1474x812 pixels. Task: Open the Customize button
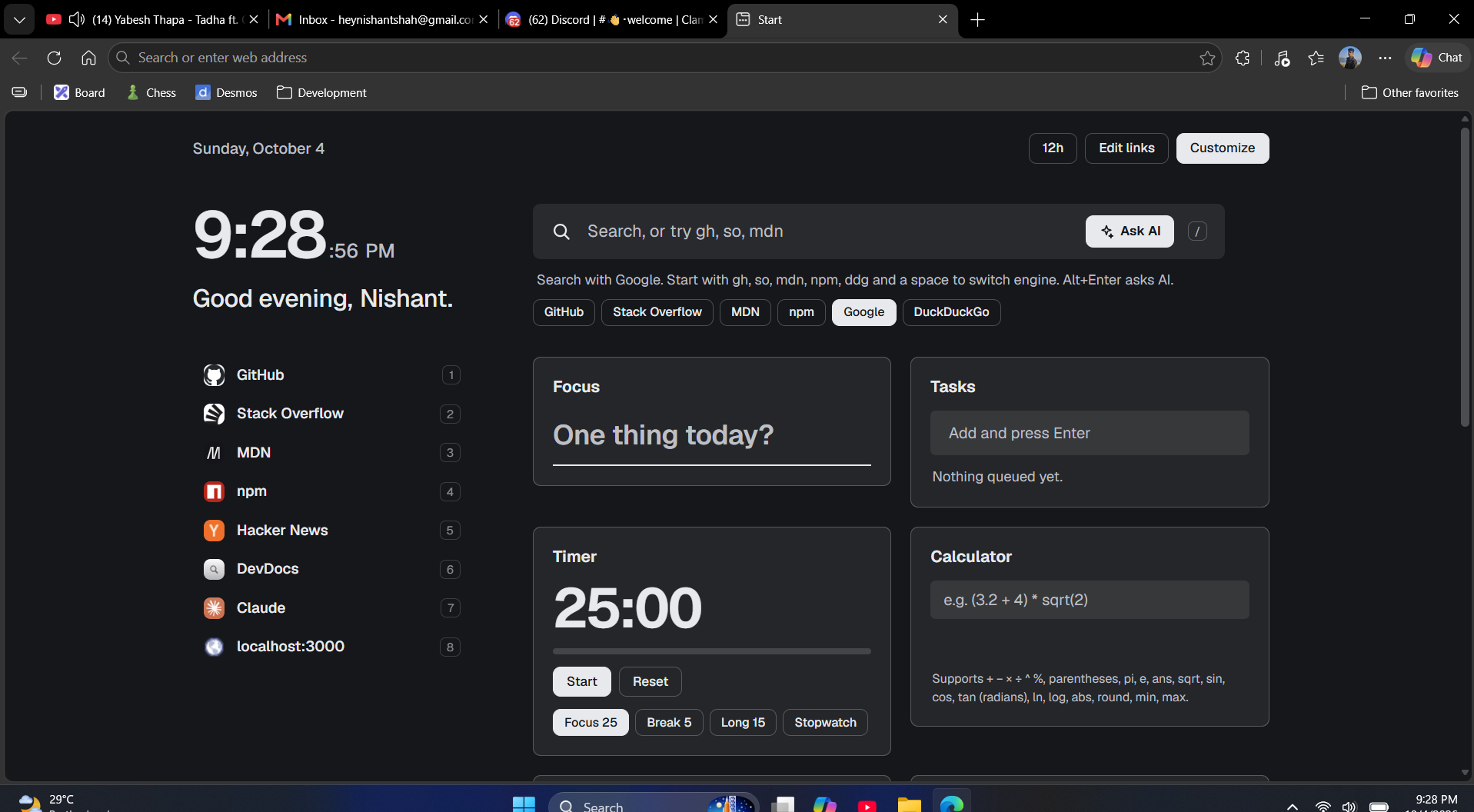pos(1222,148)
